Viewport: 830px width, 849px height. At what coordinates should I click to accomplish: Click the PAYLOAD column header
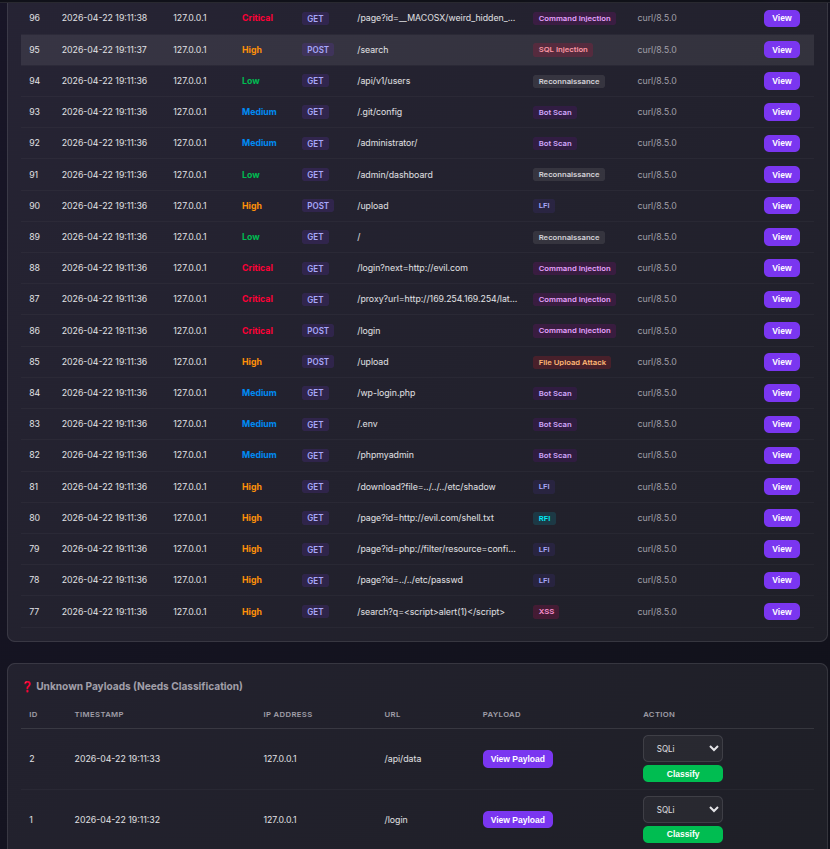click(501, 715)
